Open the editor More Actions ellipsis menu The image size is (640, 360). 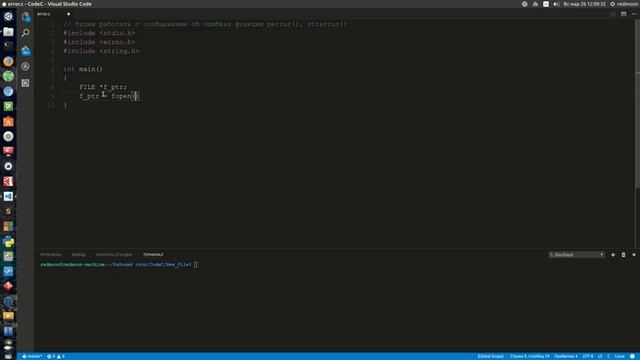(x=634, y=14)
